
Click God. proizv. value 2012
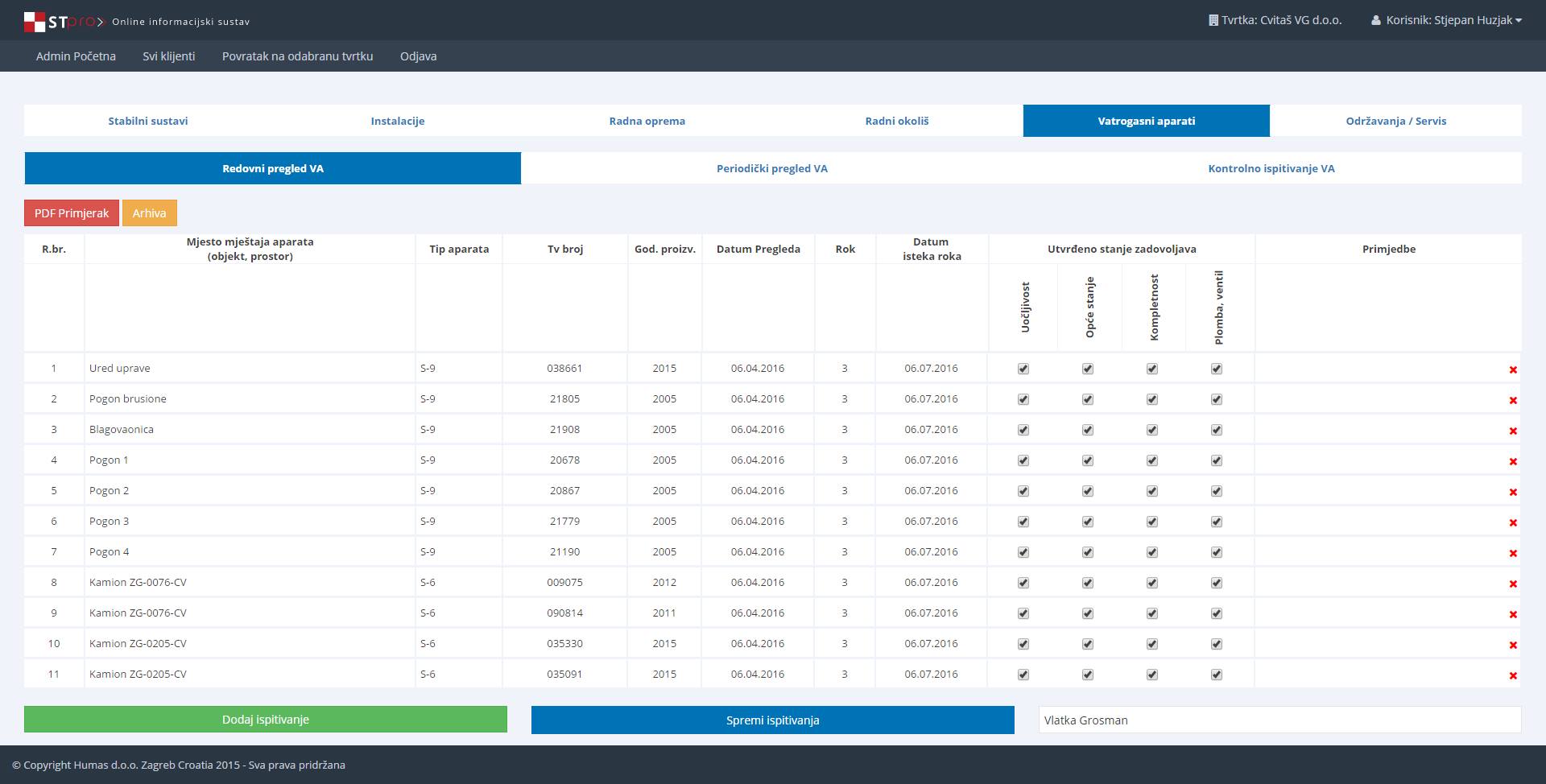664,583
